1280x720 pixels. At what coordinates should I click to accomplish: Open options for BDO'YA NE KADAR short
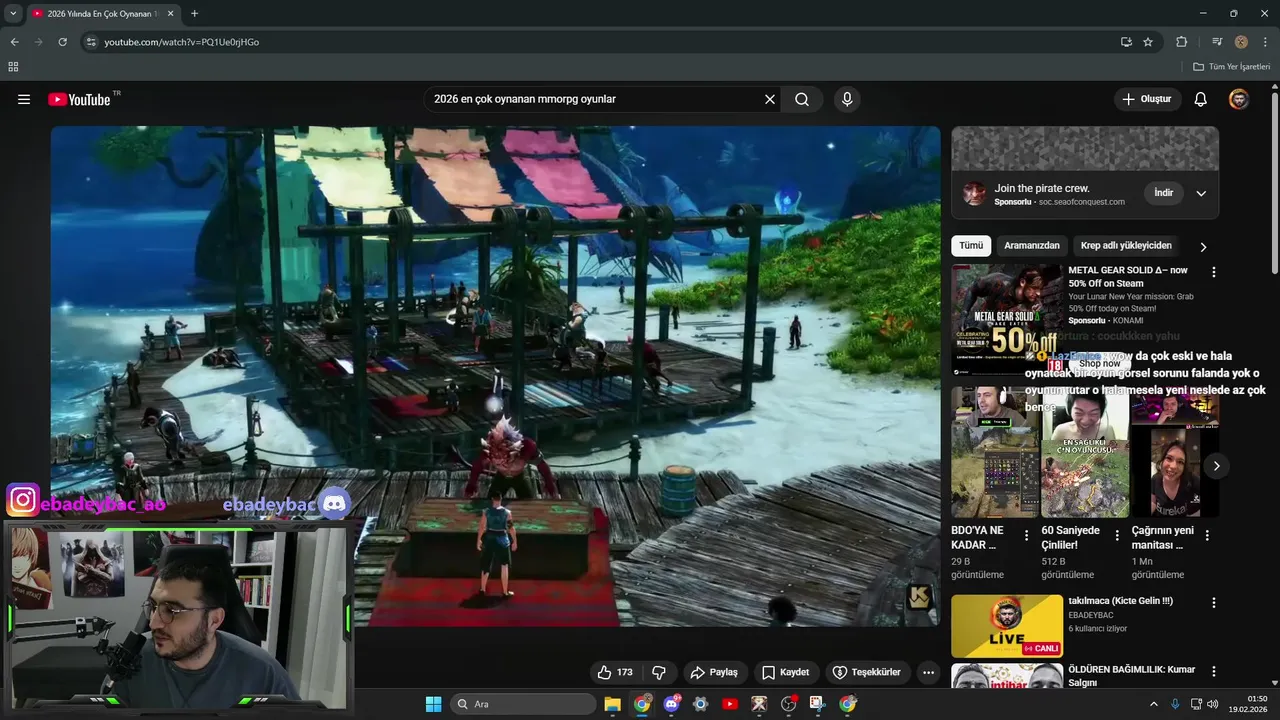pyautogui.click(x=1026, y=536)
